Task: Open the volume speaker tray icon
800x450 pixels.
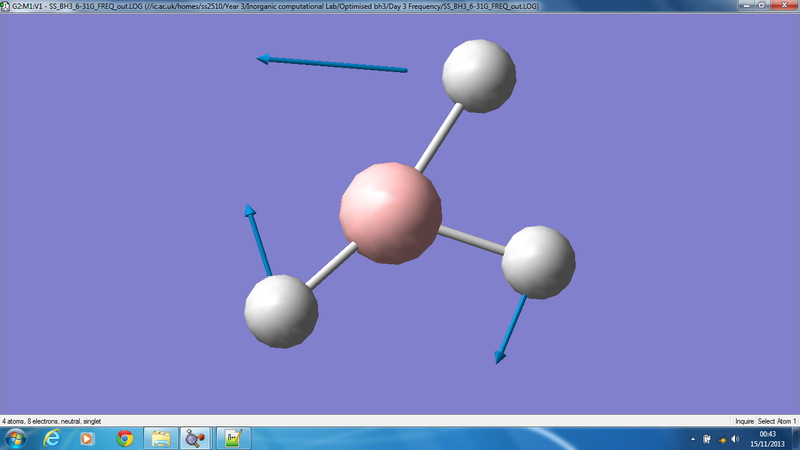Action: coord(735,439)
